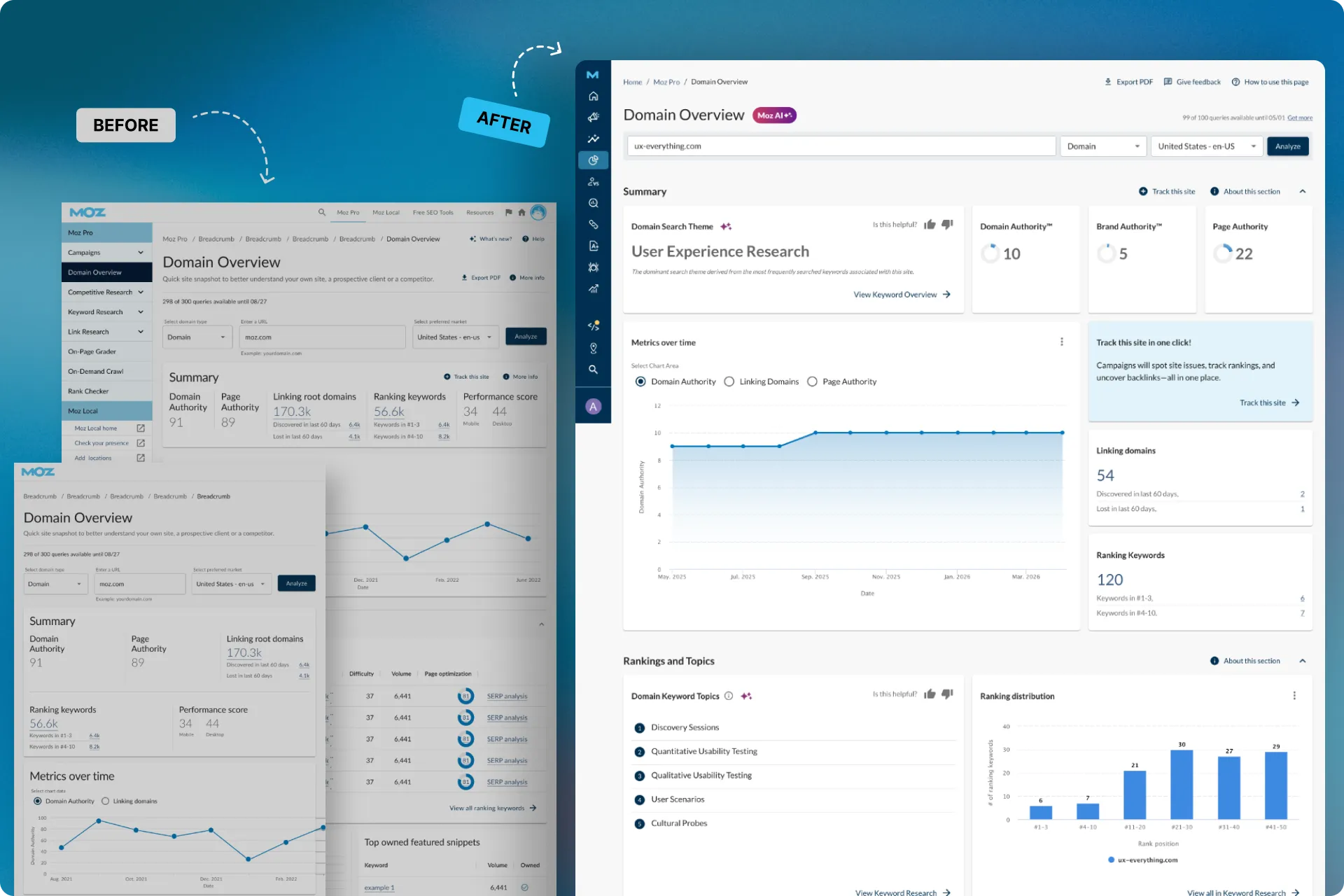Give thumbs up on Domain Search Theme card

coord(930,225)
